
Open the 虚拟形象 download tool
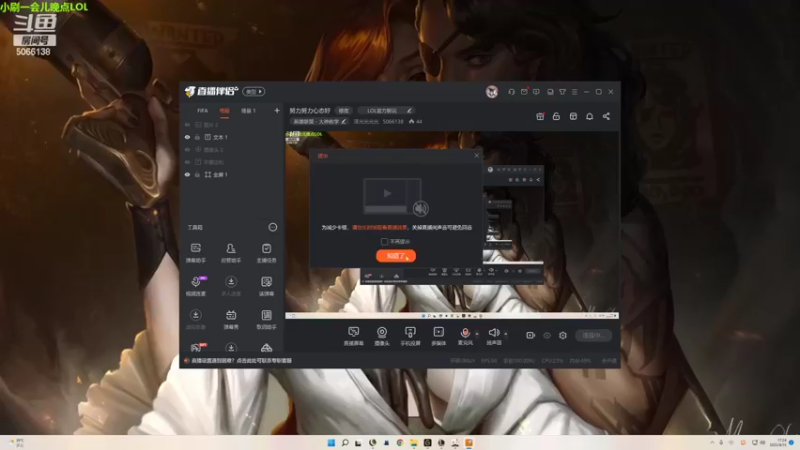(x=196, y=320)
